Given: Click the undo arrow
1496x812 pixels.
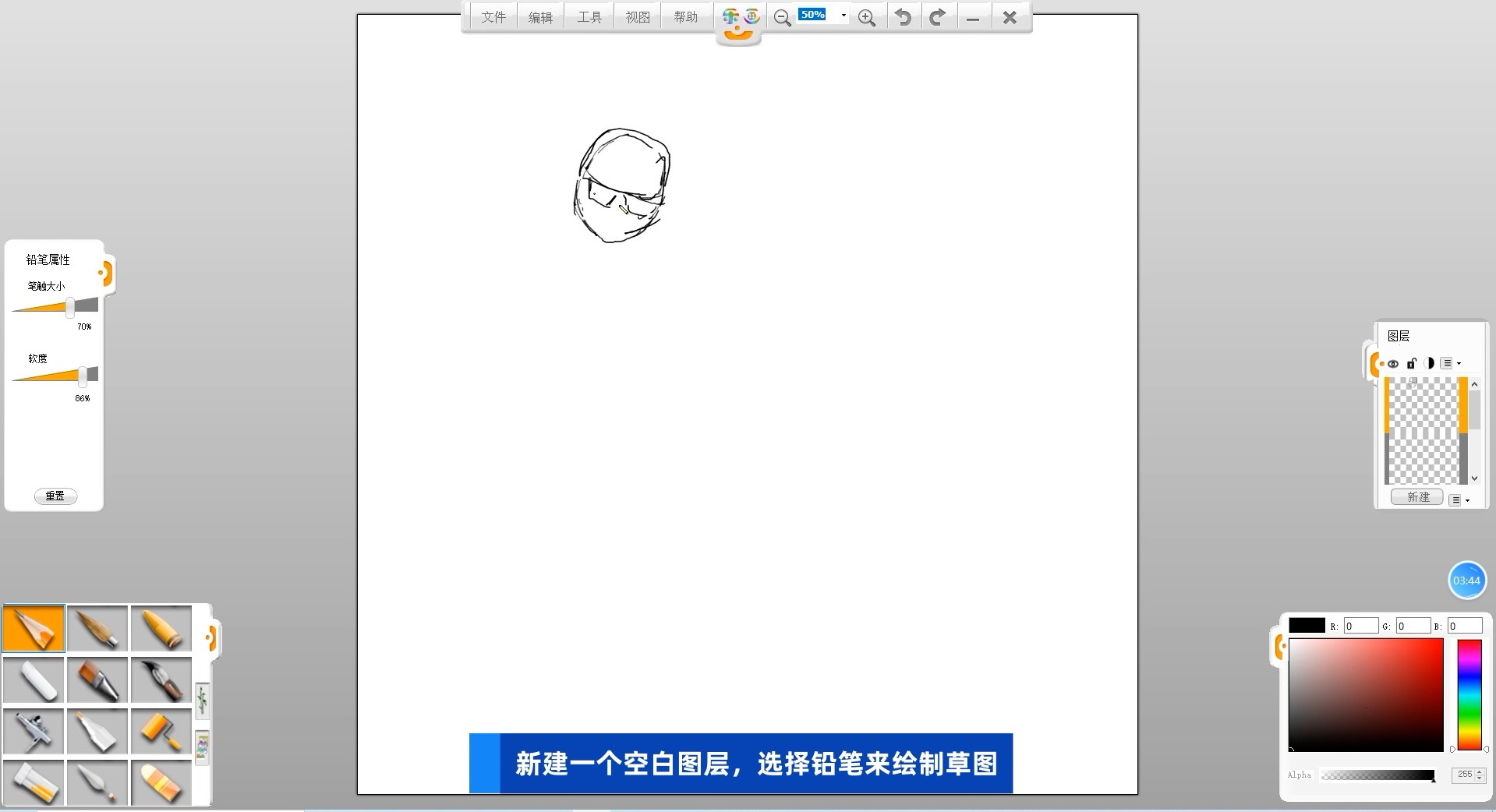Looking at the screenshot, I should click(903, 17).
